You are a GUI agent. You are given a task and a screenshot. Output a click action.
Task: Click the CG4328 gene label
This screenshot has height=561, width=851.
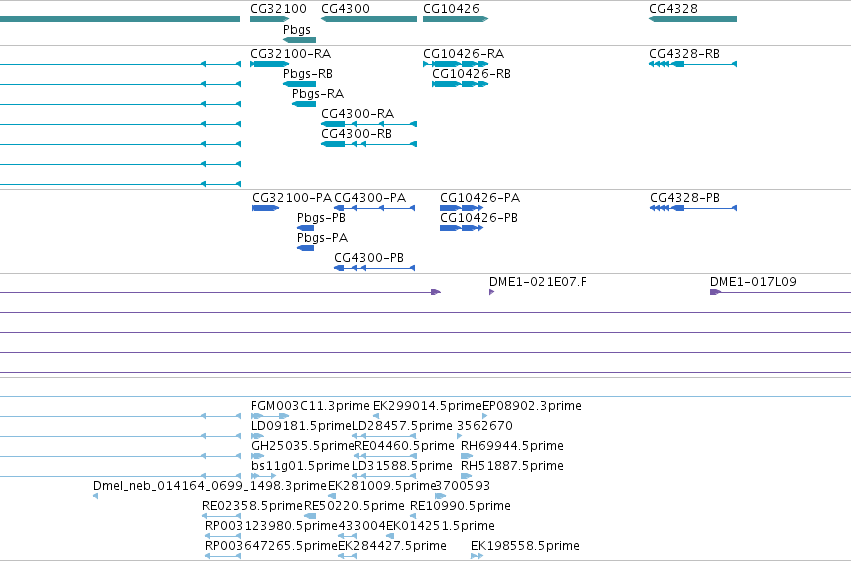tap(674, 9)
